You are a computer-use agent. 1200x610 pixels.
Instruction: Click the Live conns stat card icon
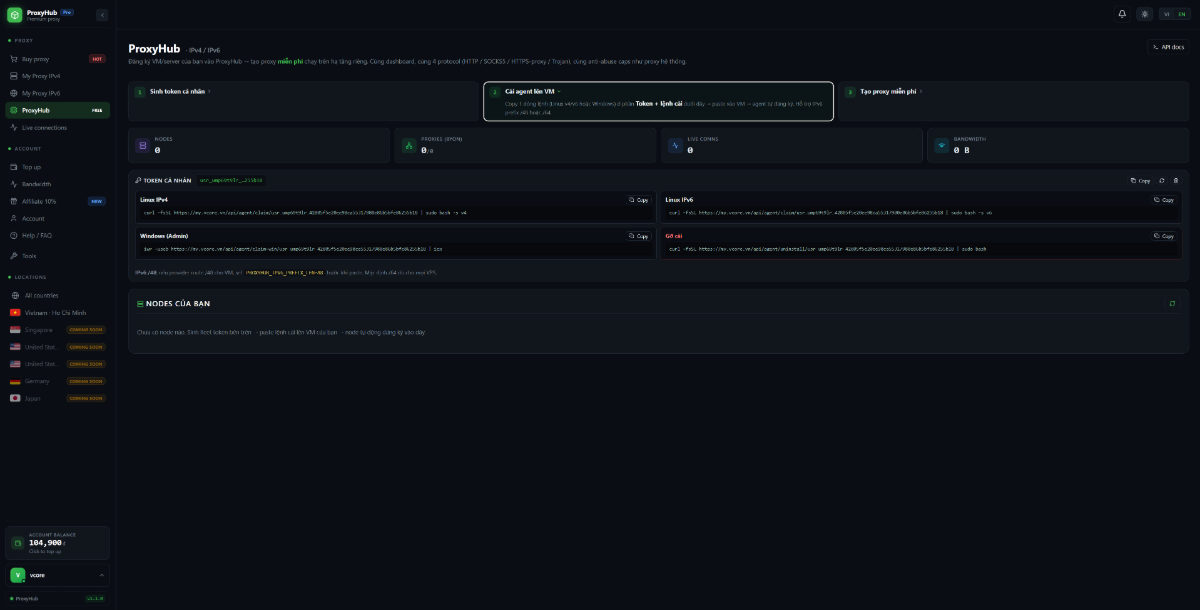tap(675, 146)
